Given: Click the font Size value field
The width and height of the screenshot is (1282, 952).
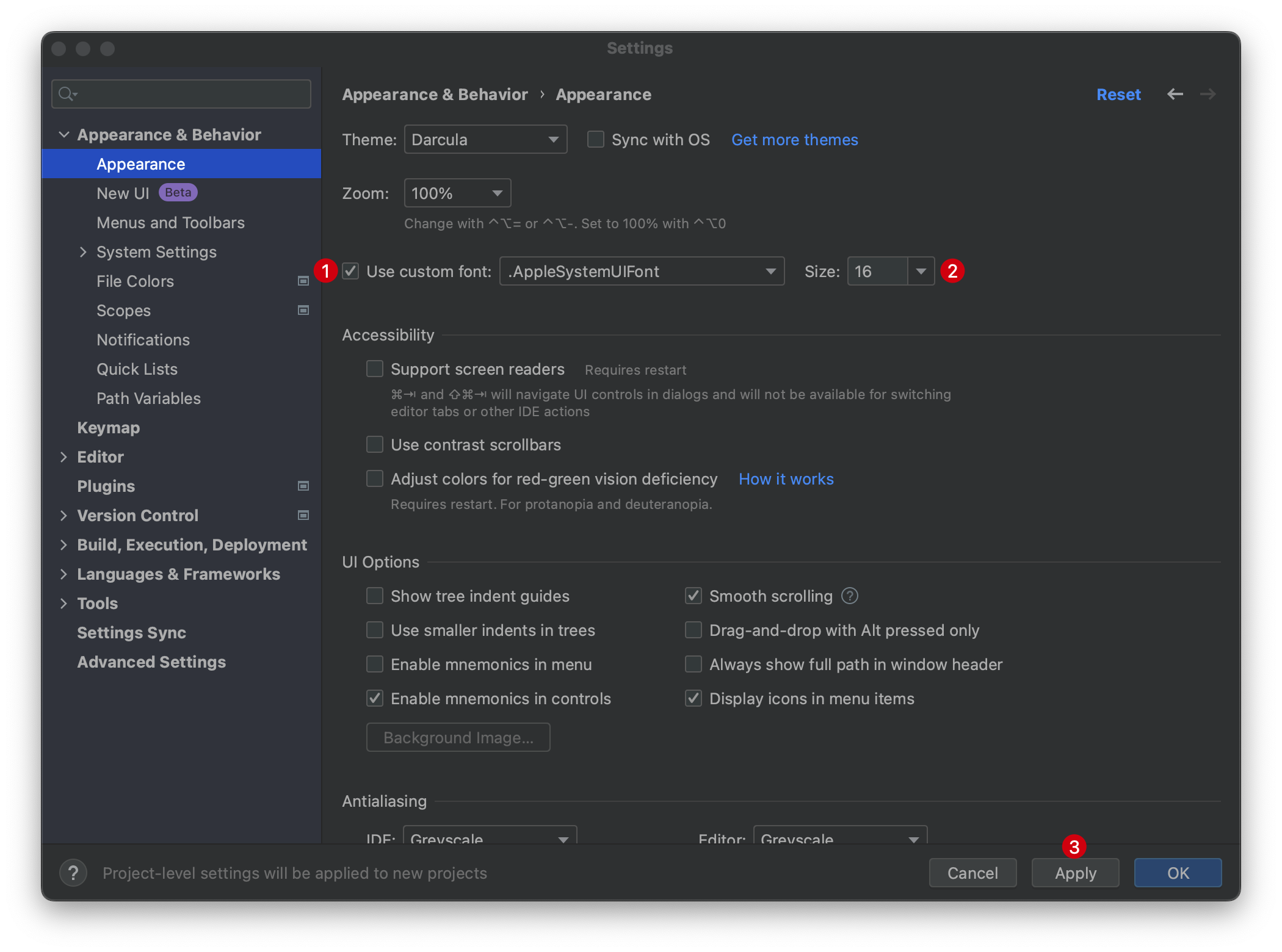Looking at the screenshot, I should tap(877, 271).
